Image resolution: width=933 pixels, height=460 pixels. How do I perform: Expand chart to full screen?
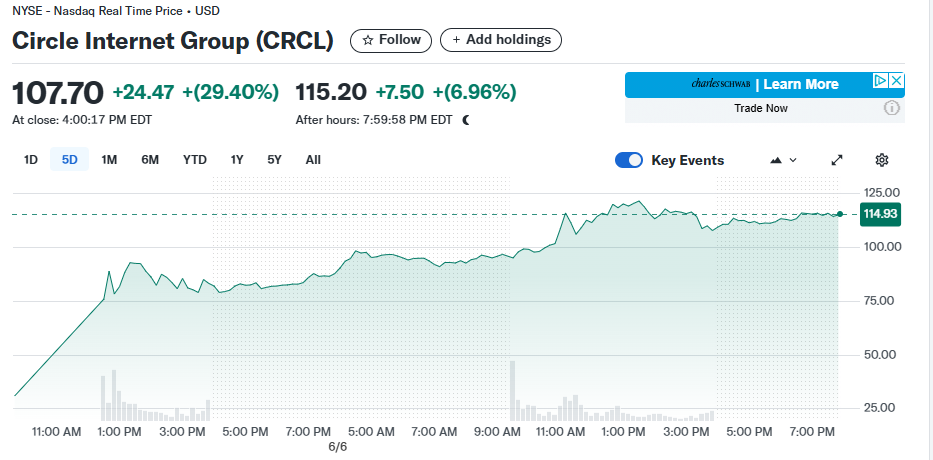point(837,160)
